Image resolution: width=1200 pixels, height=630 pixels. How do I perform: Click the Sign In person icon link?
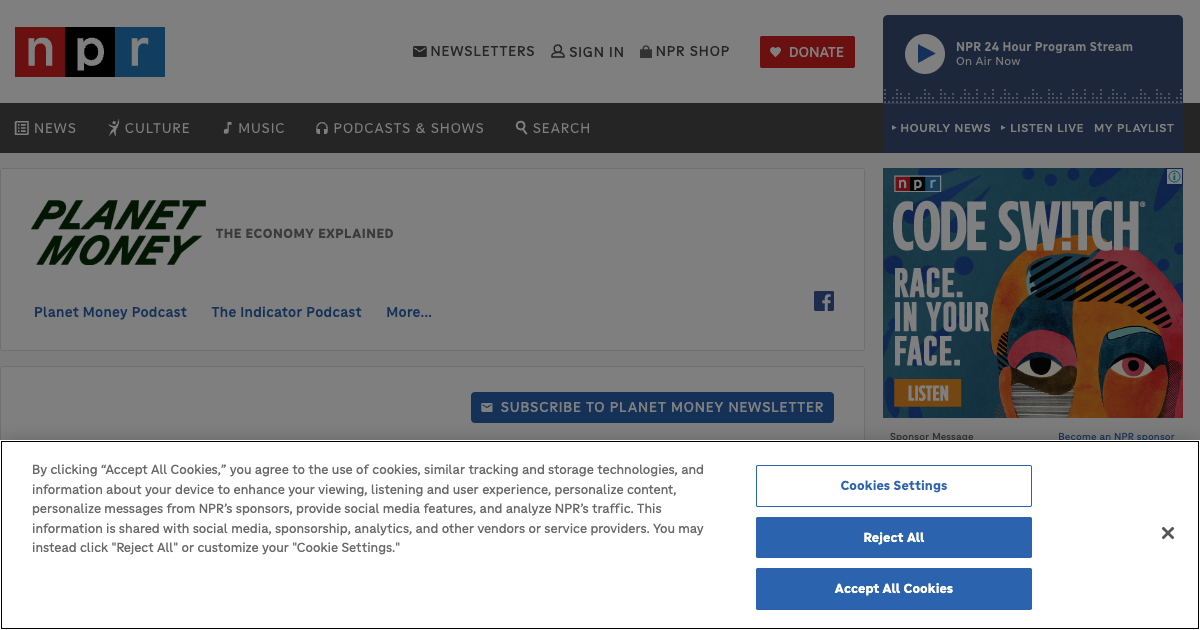pos(588,52)
